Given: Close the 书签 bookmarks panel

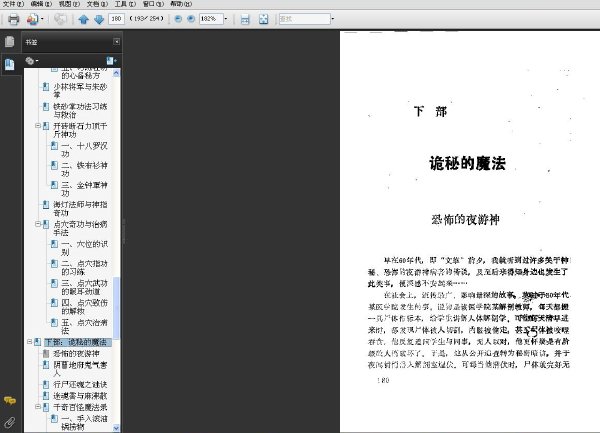Looking at the screenshot, I should click(116, 41).
